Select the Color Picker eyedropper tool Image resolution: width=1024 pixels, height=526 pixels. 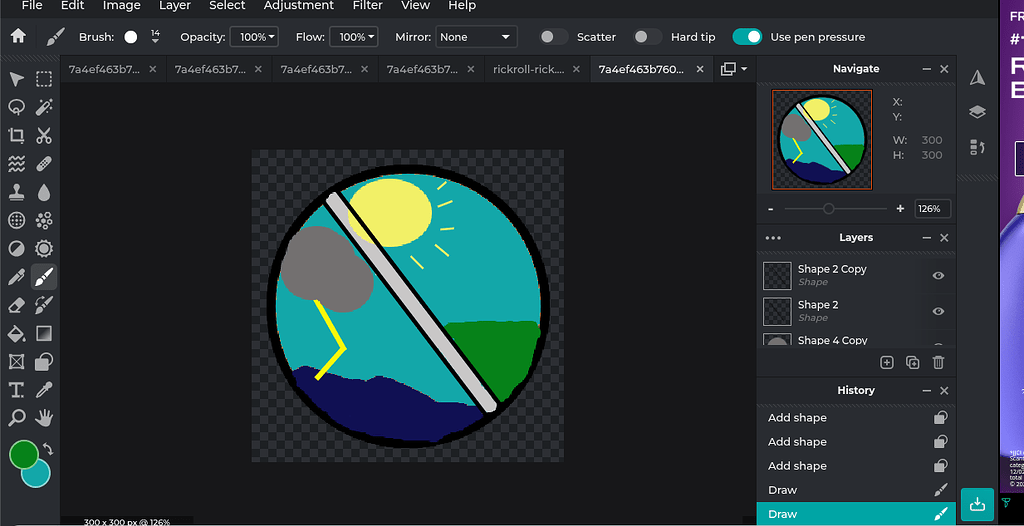[x=44, y=390]
